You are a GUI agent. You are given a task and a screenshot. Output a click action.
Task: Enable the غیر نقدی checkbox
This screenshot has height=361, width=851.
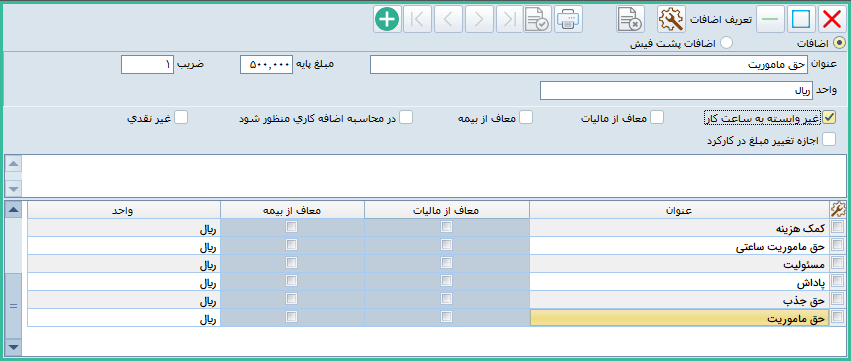tap(181, 117)
